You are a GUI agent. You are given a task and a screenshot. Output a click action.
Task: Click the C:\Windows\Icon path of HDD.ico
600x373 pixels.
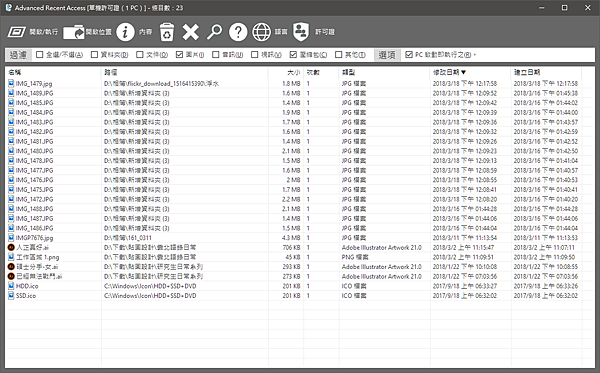coord(150,286)
